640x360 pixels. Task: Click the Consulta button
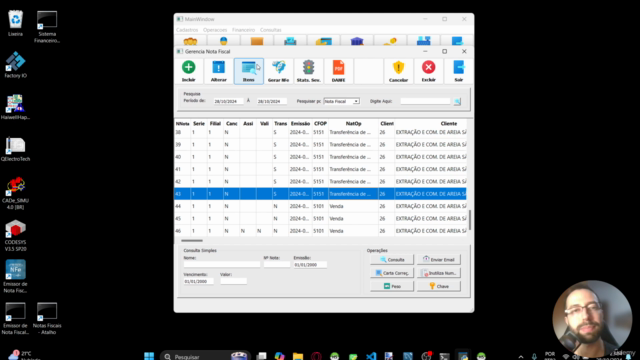click(392, 260)
